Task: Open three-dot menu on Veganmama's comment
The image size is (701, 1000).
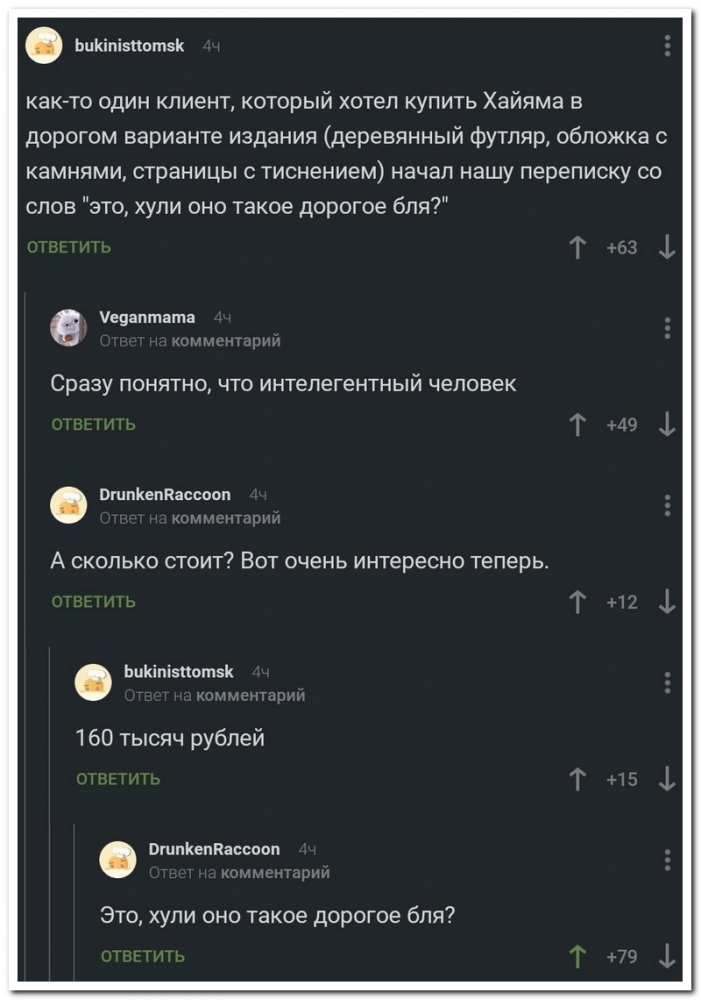Action: (x=668, y=327)
